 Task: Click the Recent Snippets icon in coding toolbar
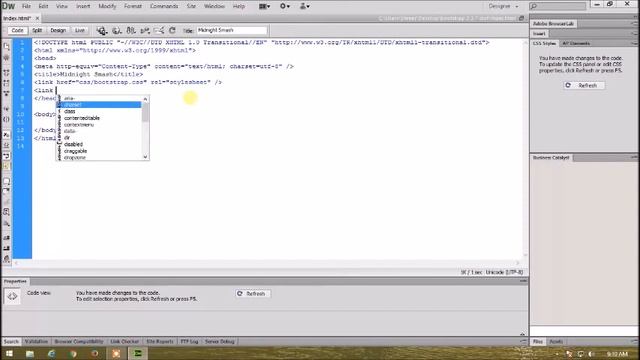coord(7,212)
